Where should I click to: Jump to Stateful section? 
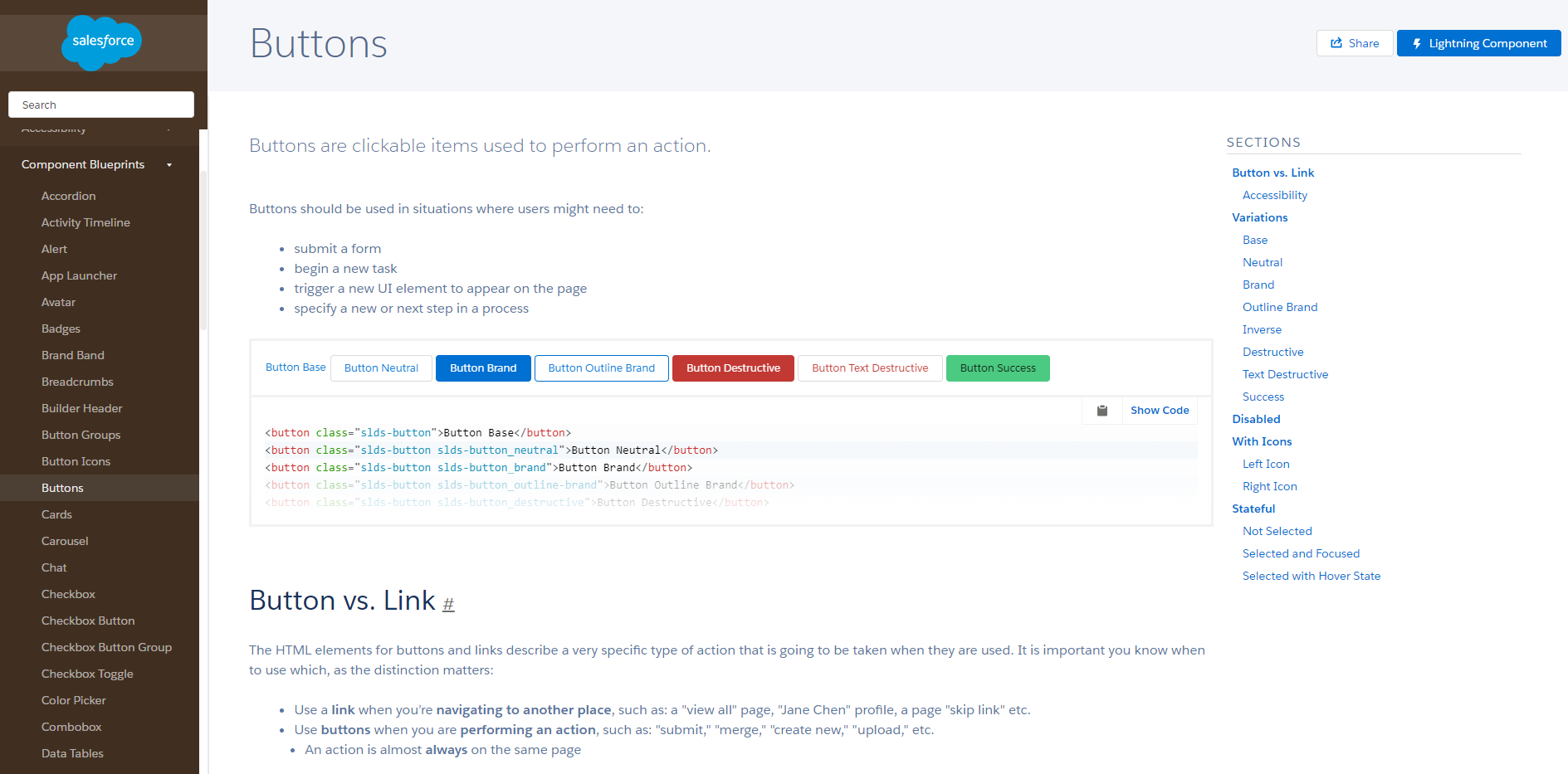coord(1253,509)
